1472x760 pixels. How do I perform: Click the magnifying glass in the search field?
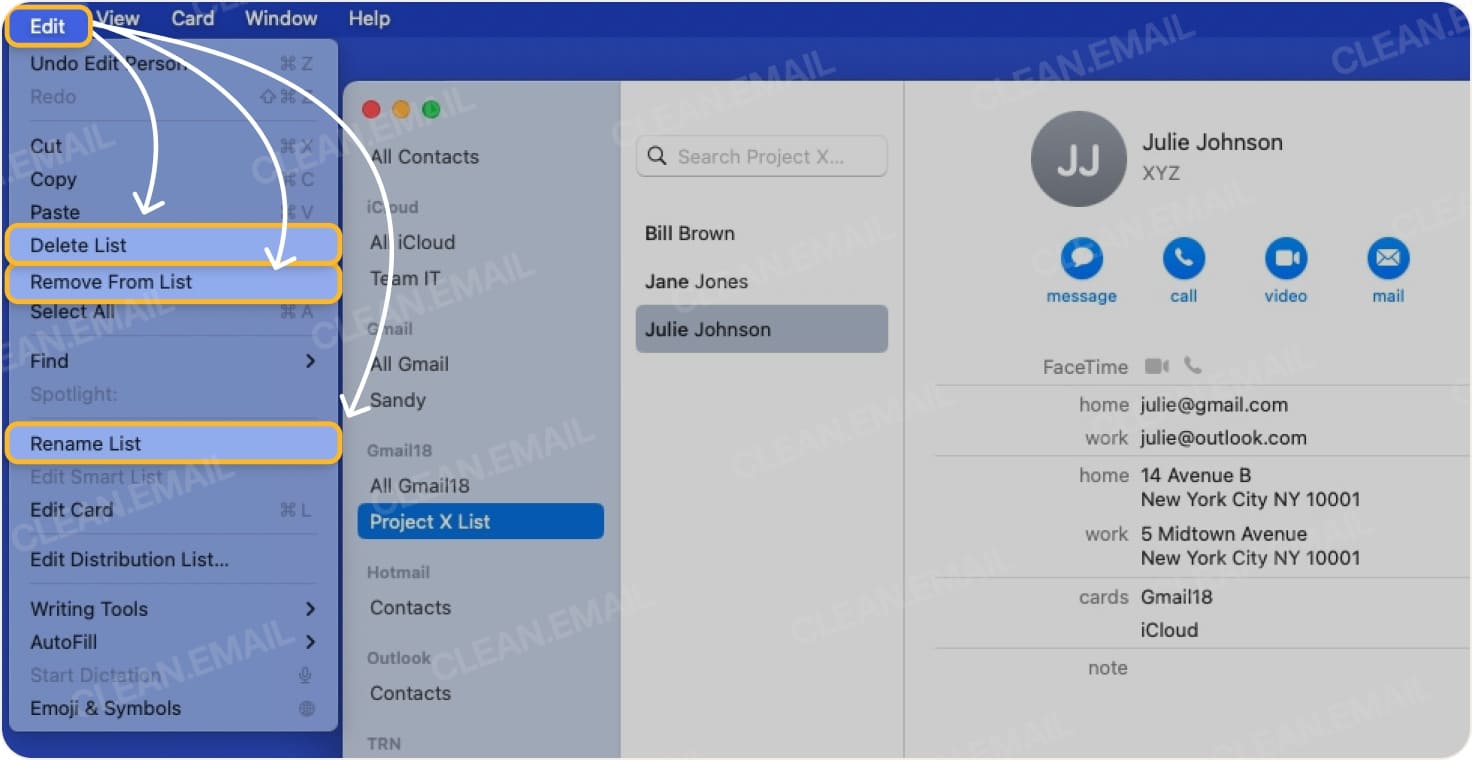tap(657, 156)
